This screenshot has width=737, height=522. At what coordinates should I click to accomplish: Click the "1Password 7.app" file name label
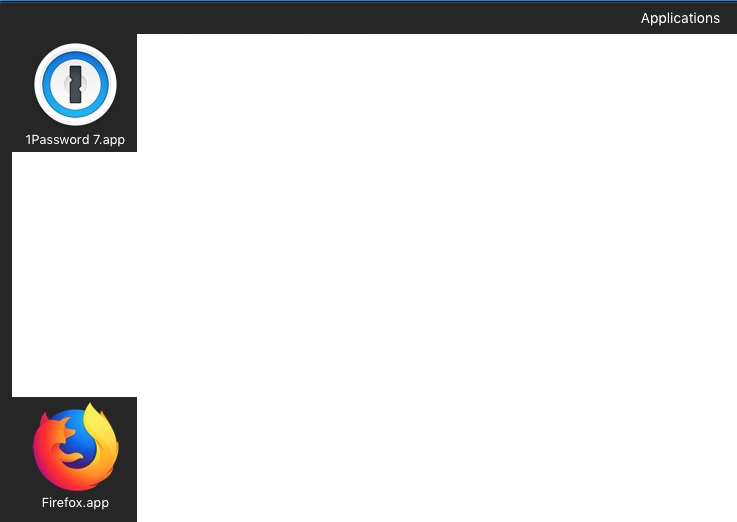coord(75,140)
